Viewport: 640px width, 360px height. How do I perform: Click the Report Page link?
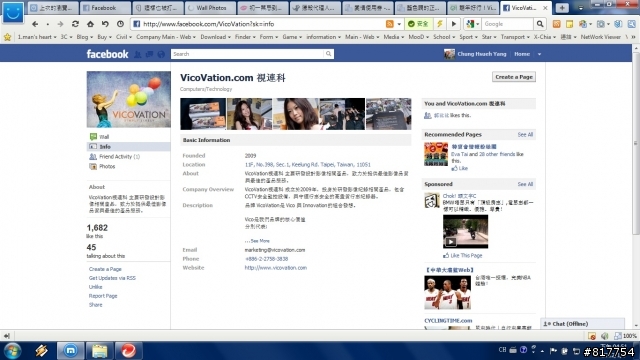[103, 296]
